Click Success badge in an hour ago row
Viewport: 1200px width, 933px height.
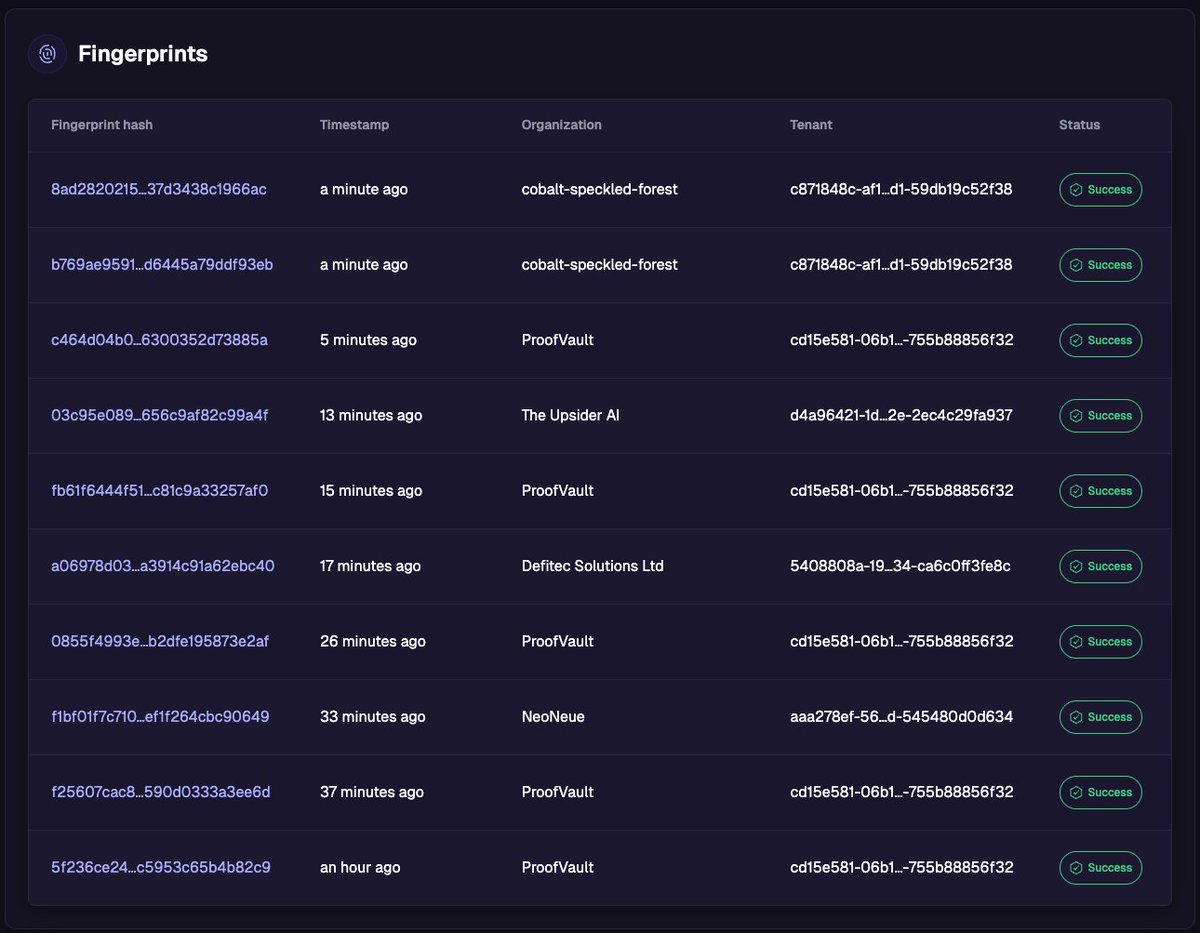1100,868
